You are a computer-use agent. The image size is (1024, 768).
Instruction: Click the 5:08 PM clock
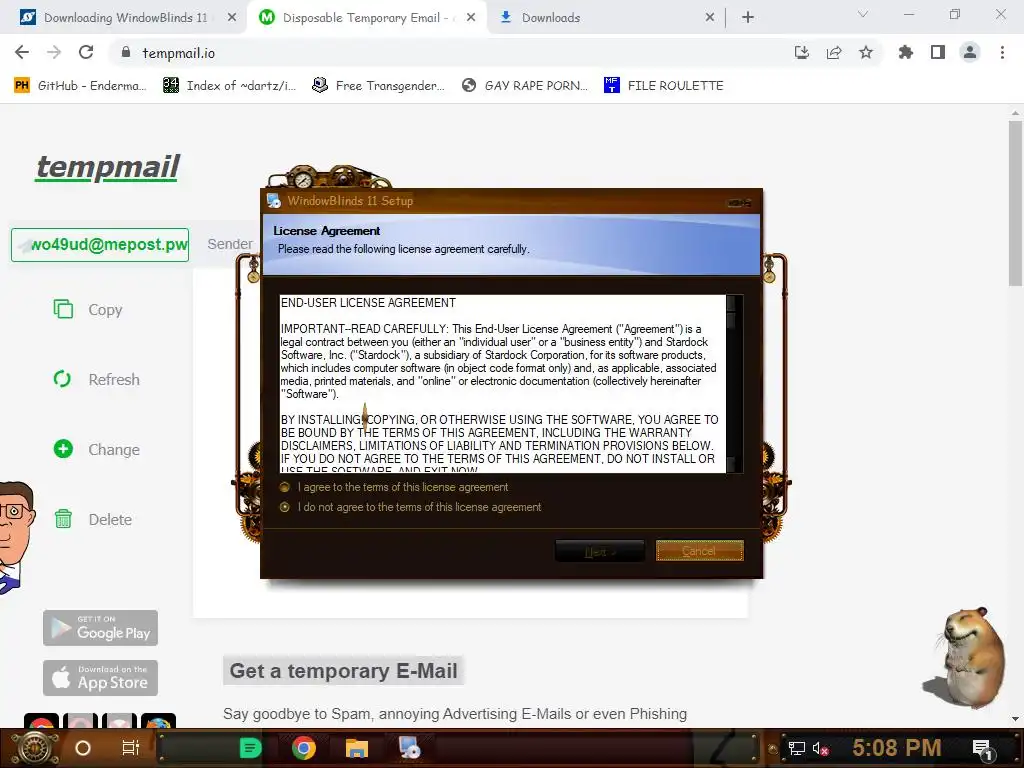pyautogui.click(x=897, y=748)
